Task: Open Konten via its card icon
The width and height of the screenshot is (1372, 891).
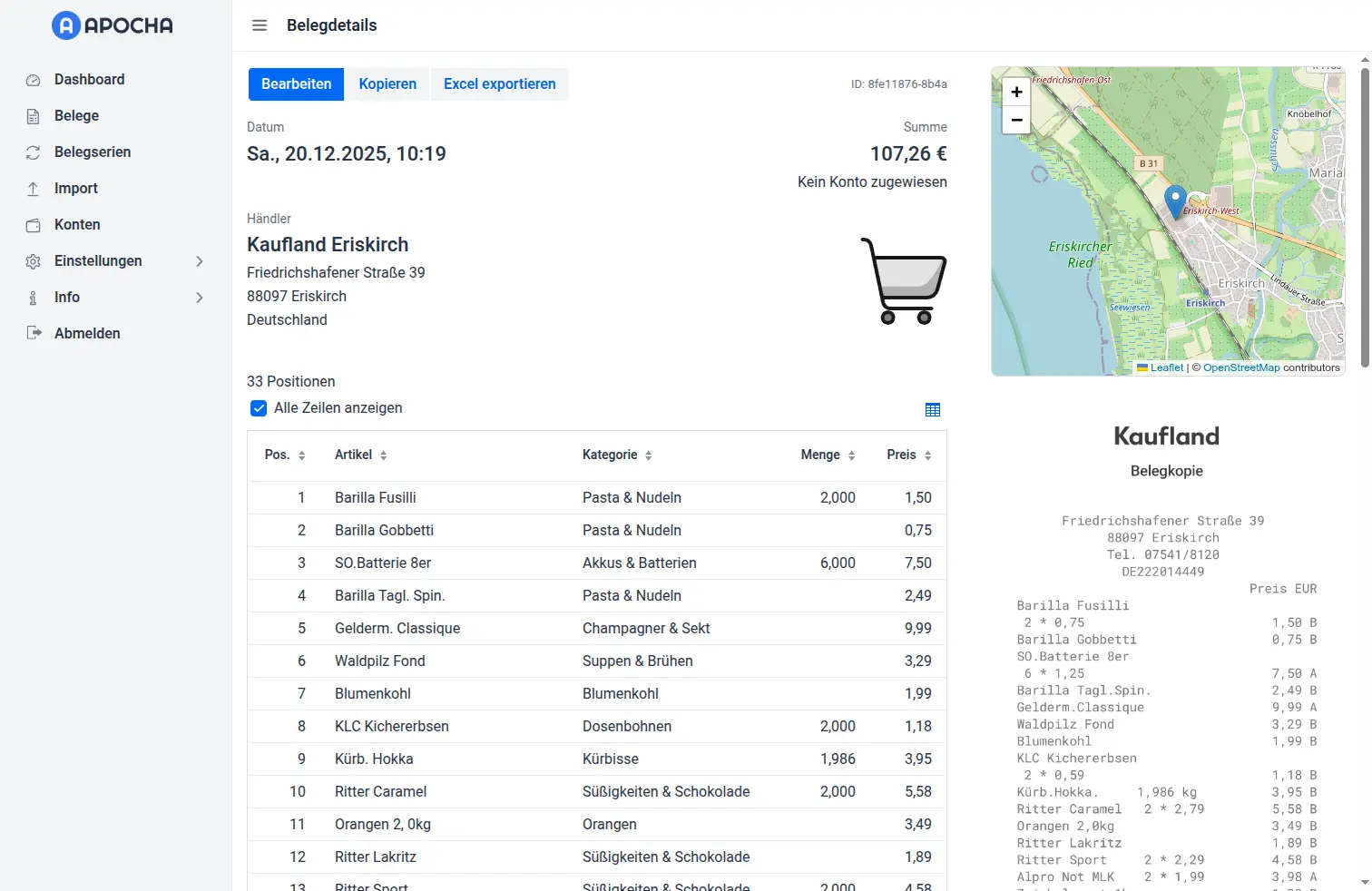Action: click(x=33, y=224)
